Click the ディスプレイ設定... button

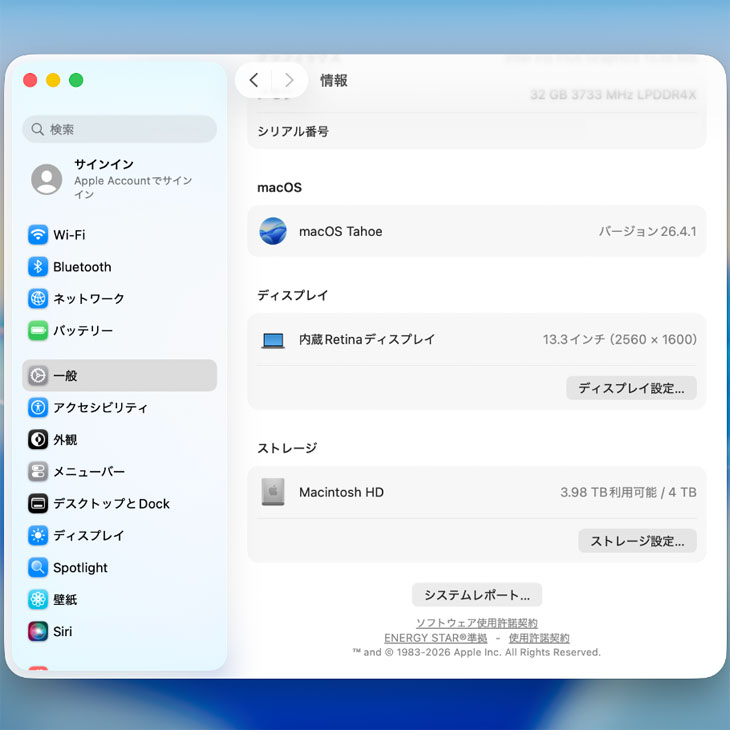pos(631,388)
